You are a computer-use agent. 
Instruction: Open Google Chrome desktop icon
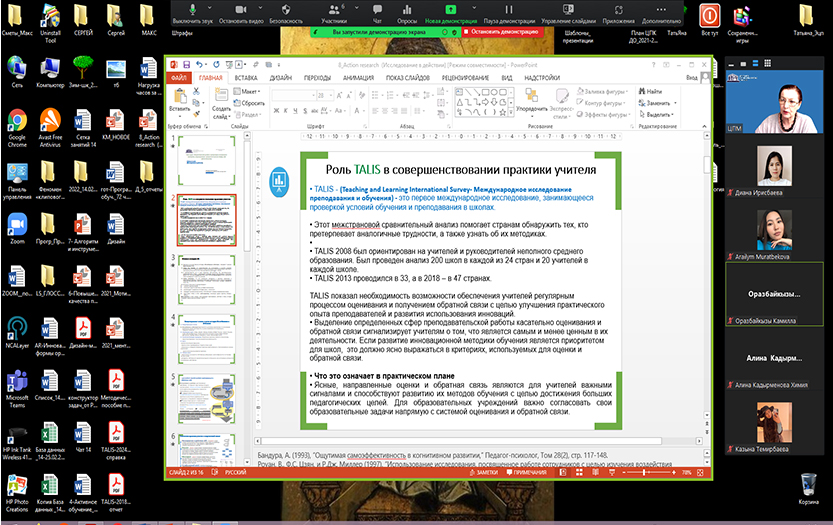17,124
